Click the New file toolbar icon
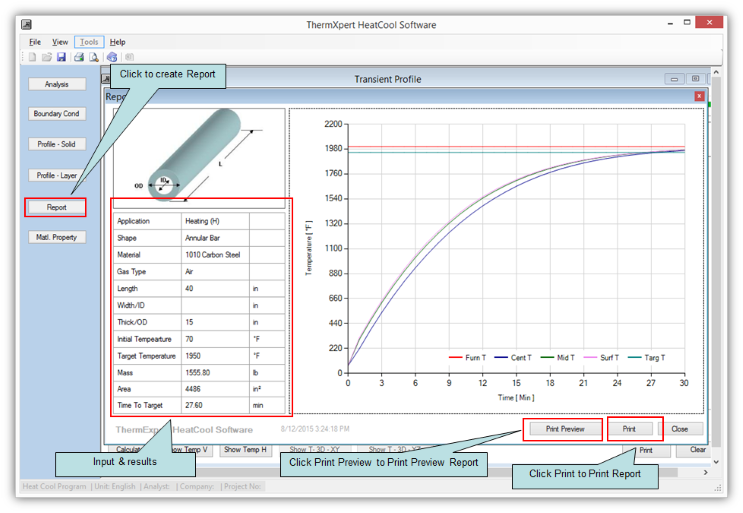Image resolution: width=743 pixels, height=513 pixels. [x=32, y=57]
